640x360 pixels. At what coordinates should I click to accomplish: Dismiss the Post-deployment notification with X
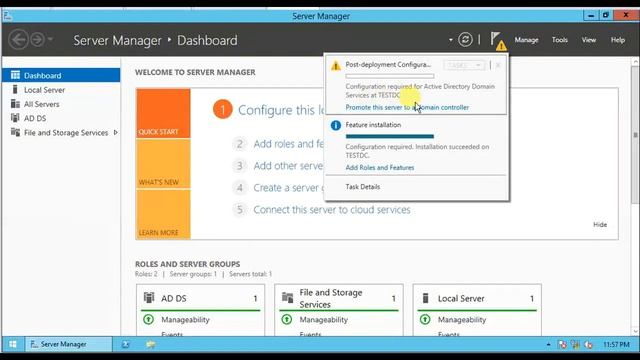(498, 65)
